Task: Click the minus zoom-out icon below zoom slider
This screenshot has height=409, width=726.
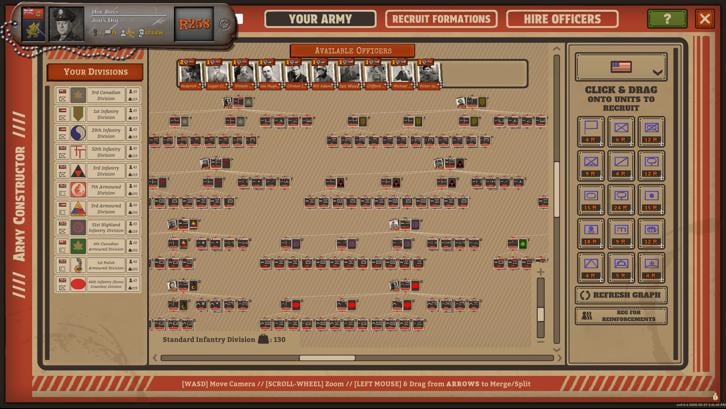Action: (x=540, y=342)
